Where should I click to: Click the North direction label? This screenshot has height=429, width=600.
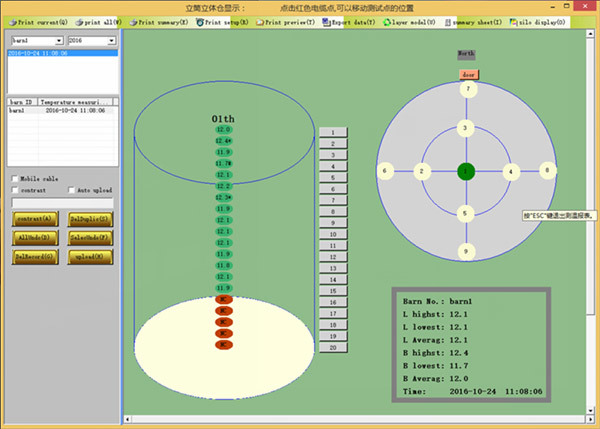tap(466, 54)
